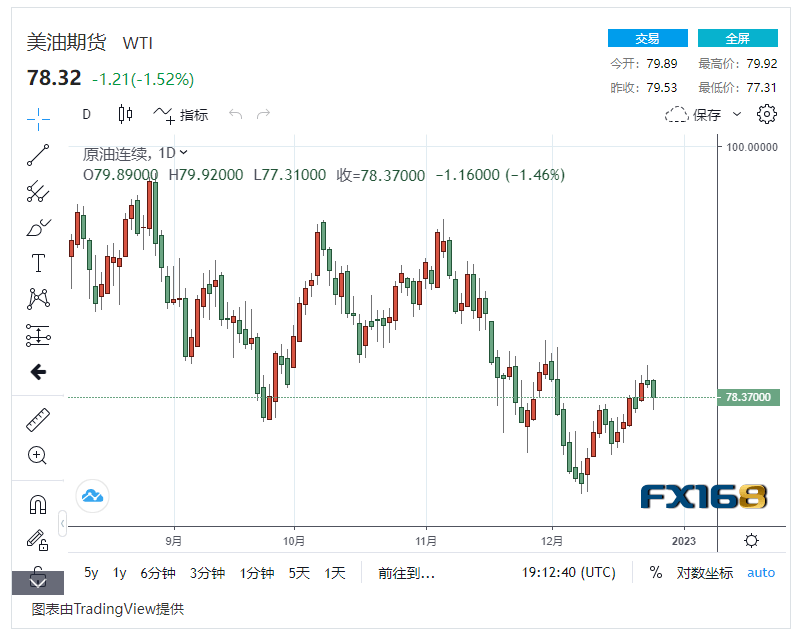Click the 交易 trade button

coord(647,38)
